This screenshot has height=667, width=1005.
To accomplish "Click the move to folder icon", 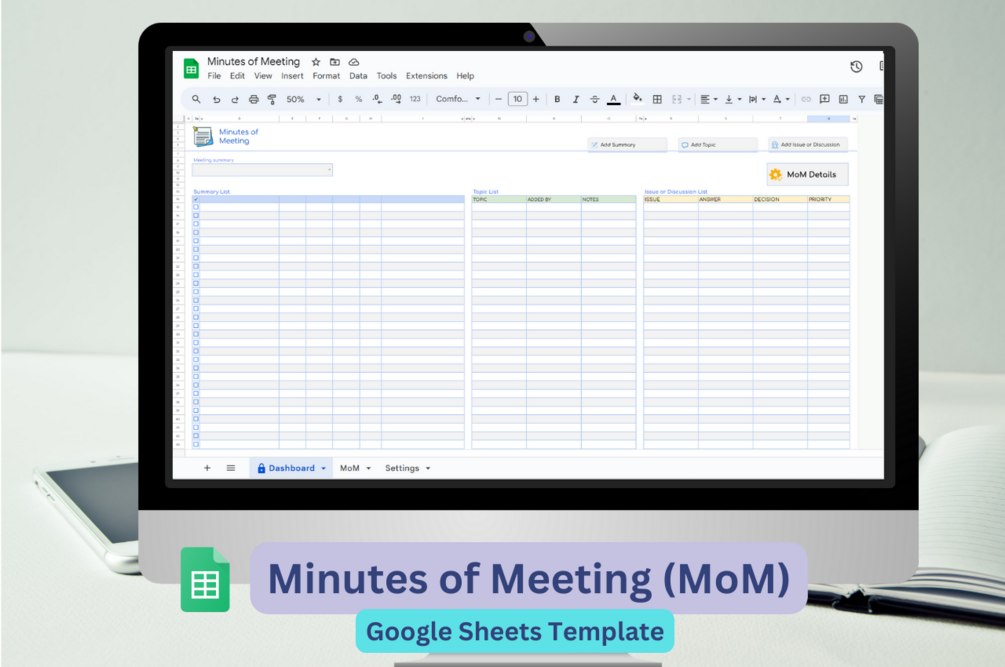I will pyautogui.click(x=335, y=62).
